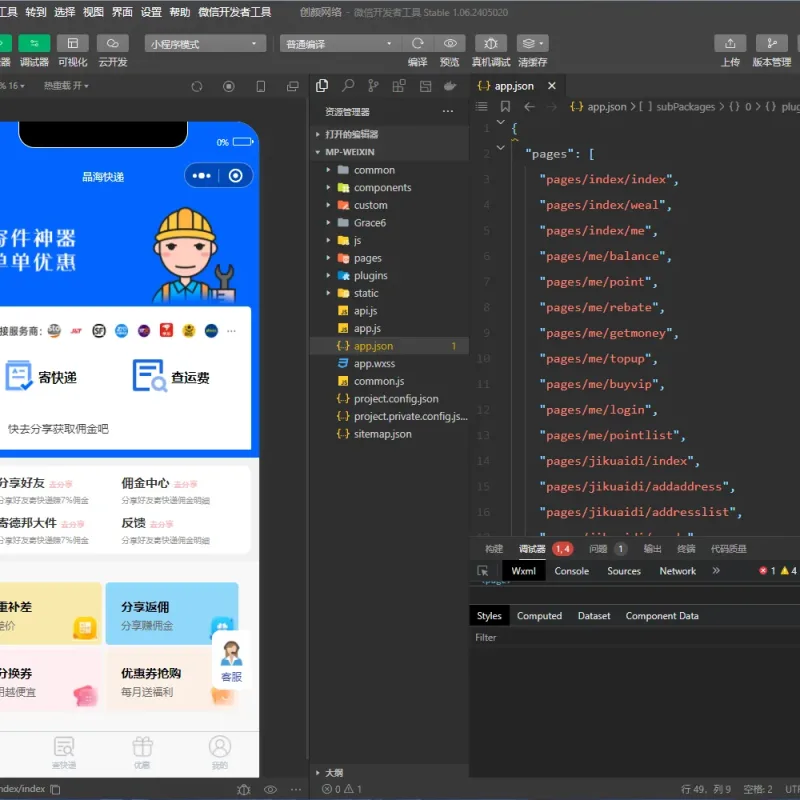Screen dimensions: 800x800
Task: Open the source control icon in sidebar
Action: click(373, 86)
